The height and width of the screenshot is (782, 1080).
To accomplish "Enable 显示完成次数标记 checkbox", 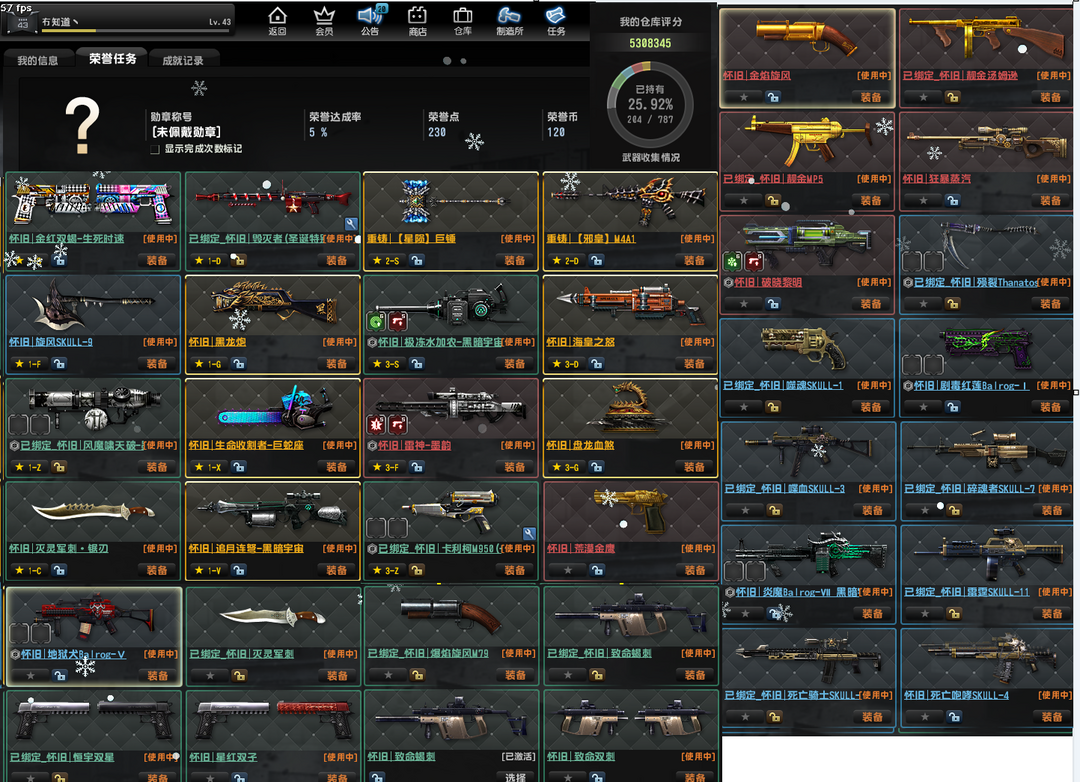I will click(155, 149).
